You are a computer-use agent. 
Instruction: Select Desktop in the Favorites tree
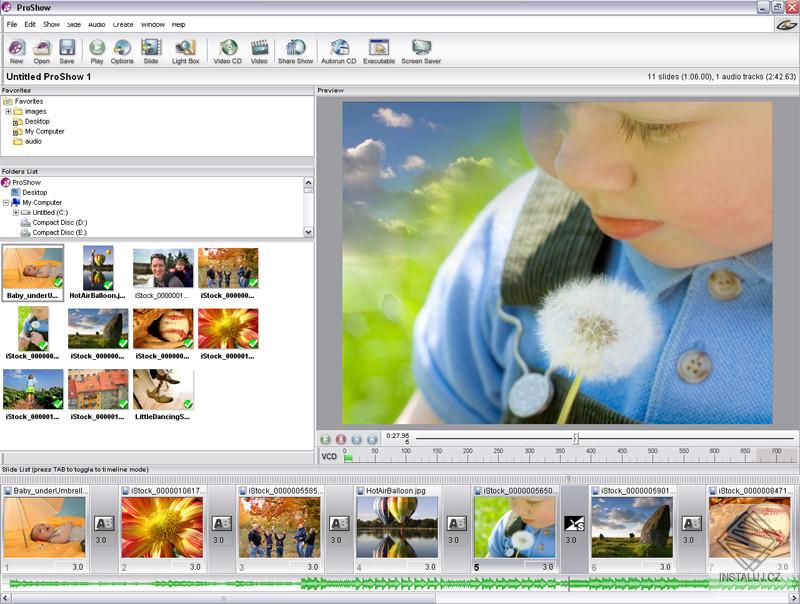click(37, 121)
